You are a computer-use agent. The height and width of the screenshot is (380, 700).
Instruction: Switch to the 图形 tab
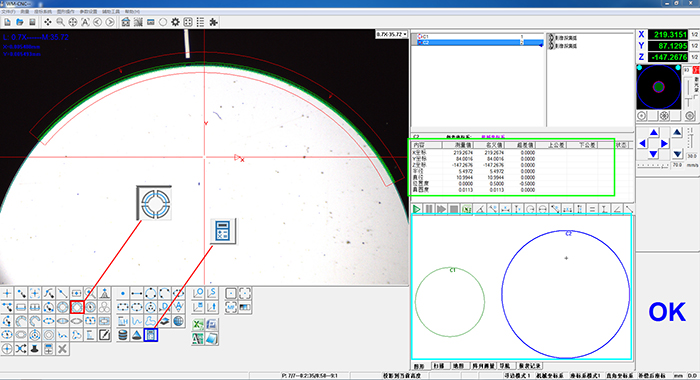pyautogui.click(x=419, y=366)
